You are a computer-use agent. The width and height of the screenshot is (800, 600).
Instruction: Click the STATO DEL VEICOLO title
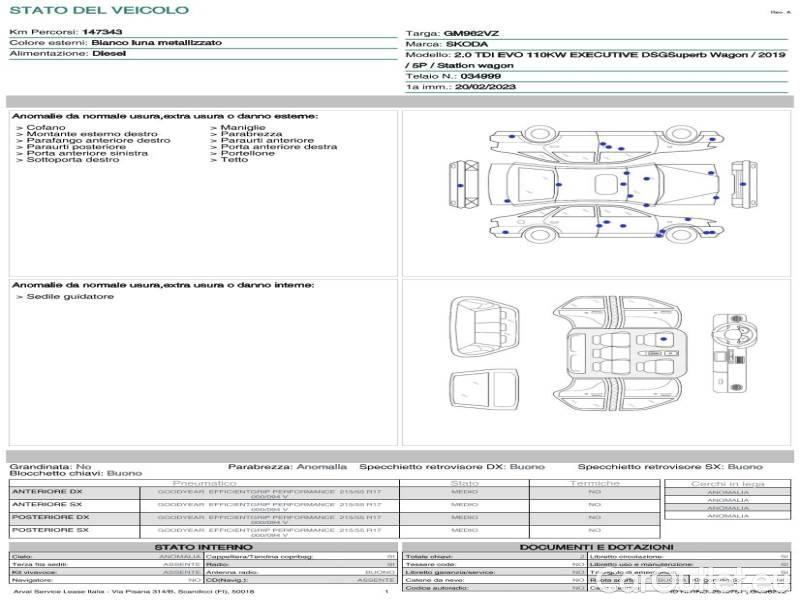tap(99, 10)
